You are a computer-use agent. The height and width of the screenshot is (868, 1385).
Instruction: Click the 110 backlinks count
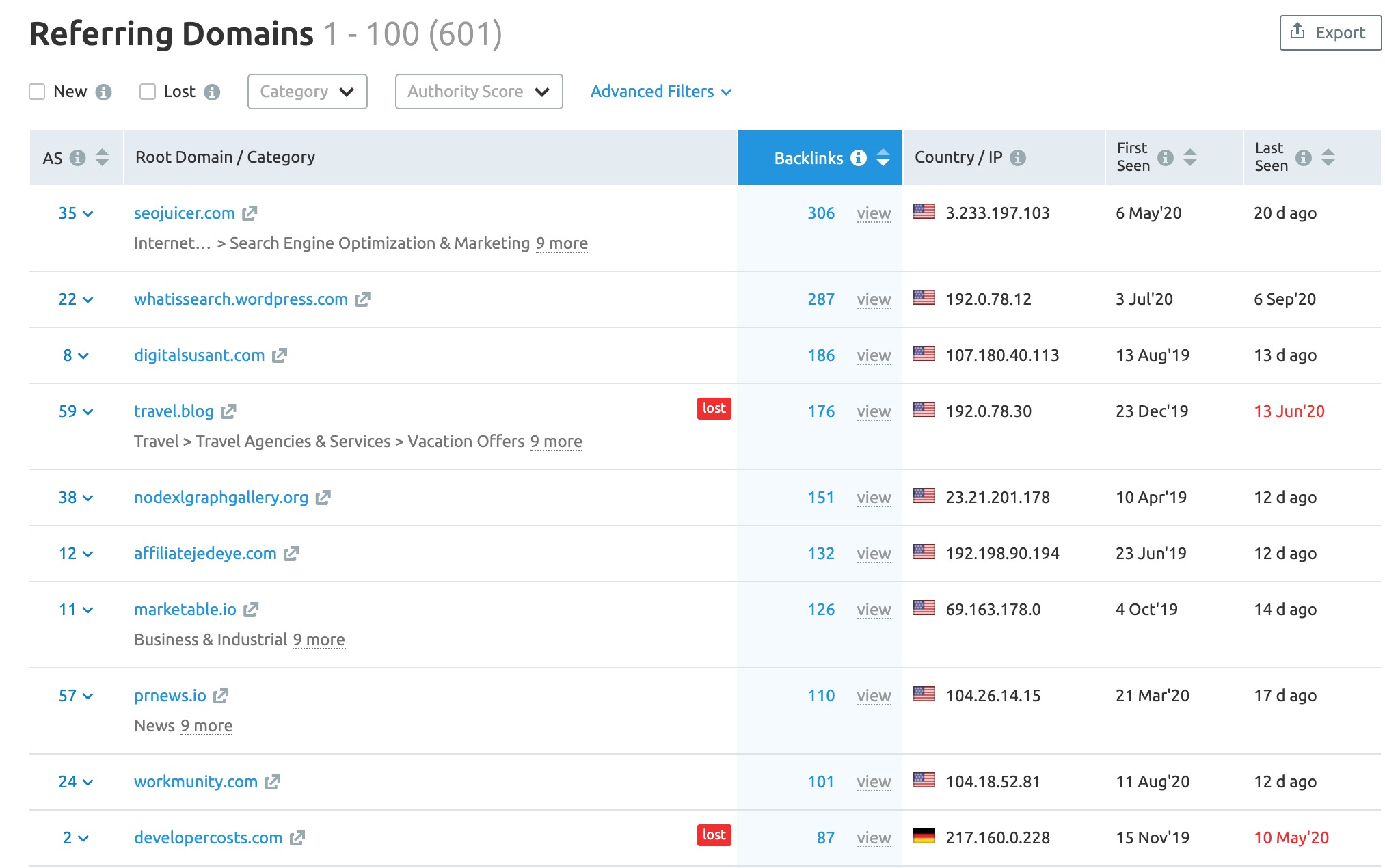click(x=821, y=696)
